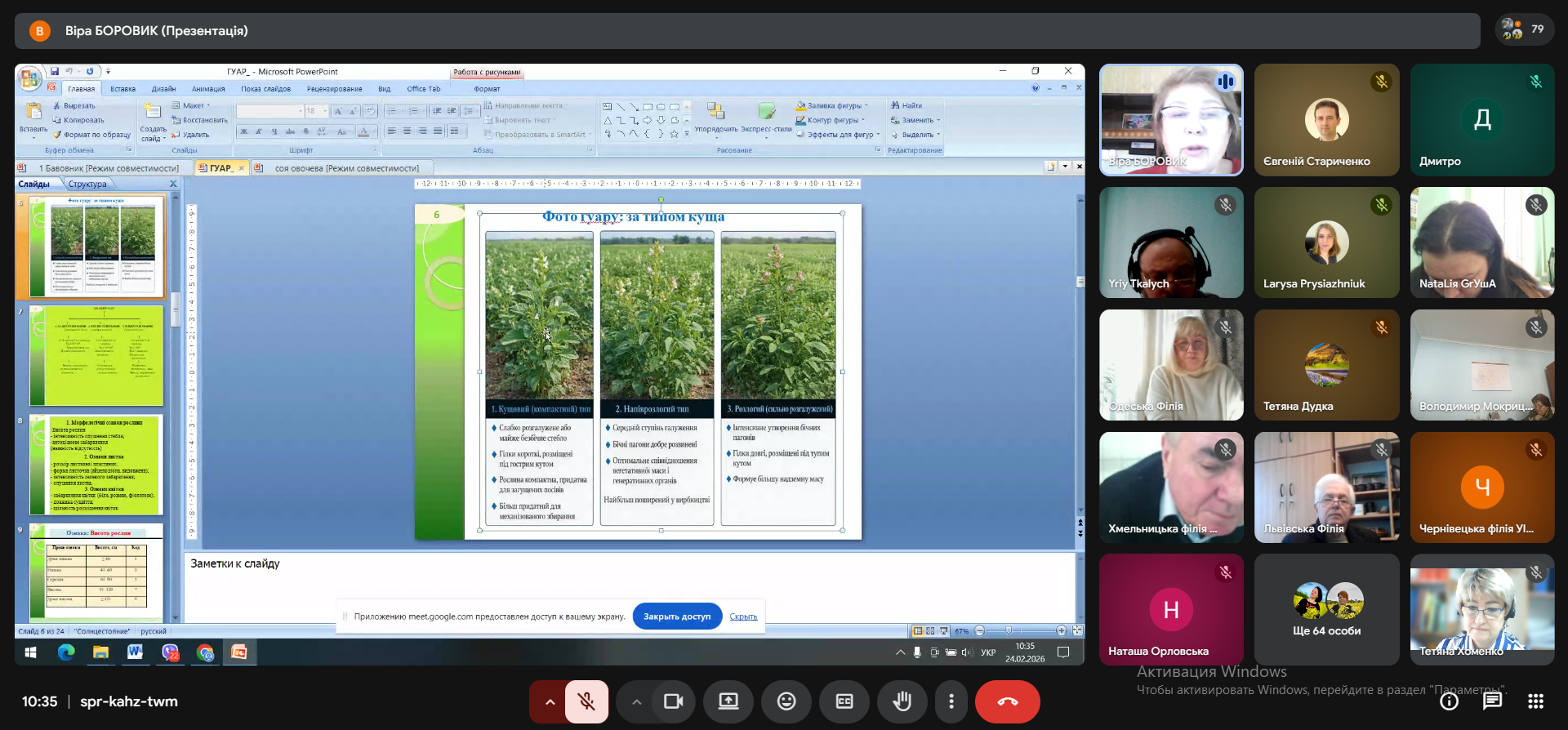Screen dimensions: 1568x730
Task: Open the activities grid icon
Action: coord(1535,701)
